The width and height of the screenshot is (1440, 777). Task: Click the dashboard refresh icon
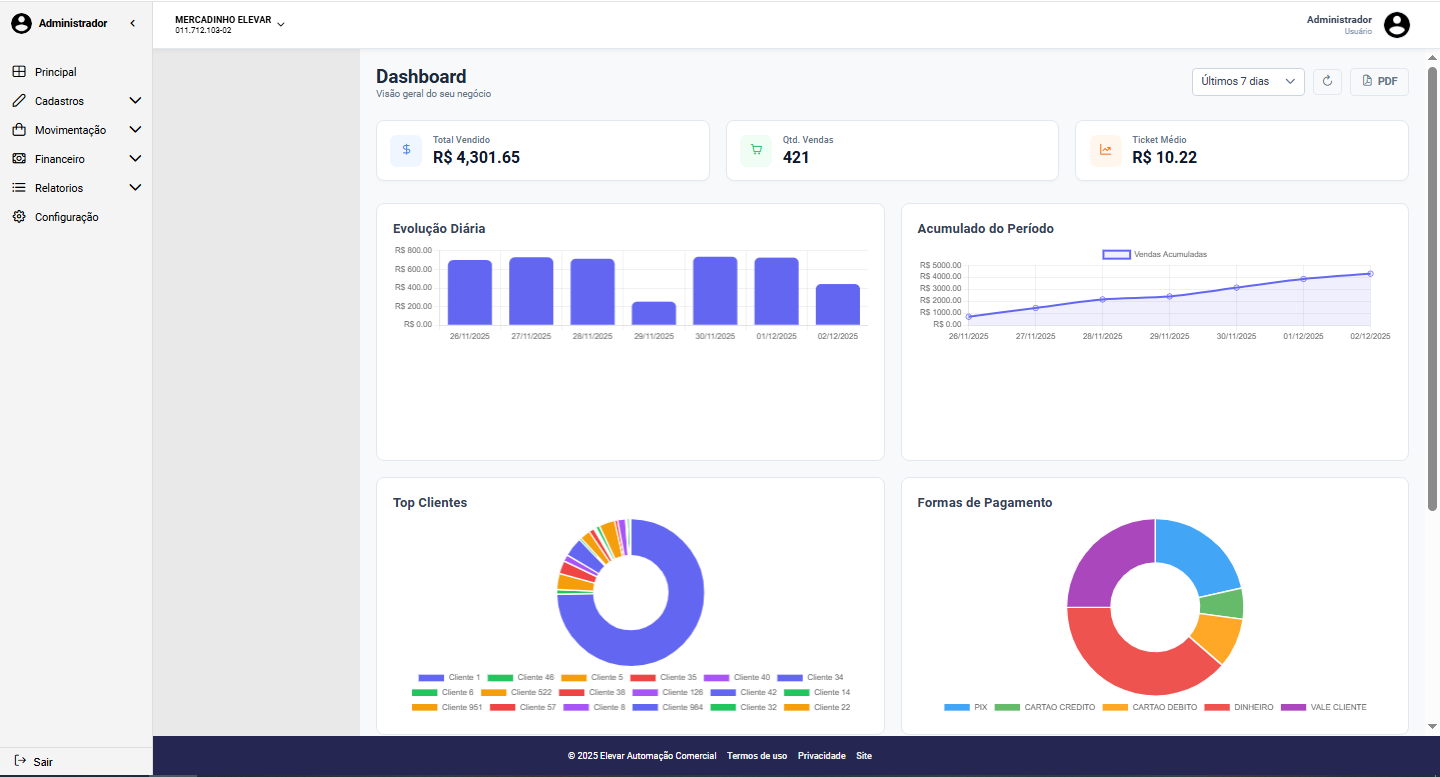tap(1327, 81)
